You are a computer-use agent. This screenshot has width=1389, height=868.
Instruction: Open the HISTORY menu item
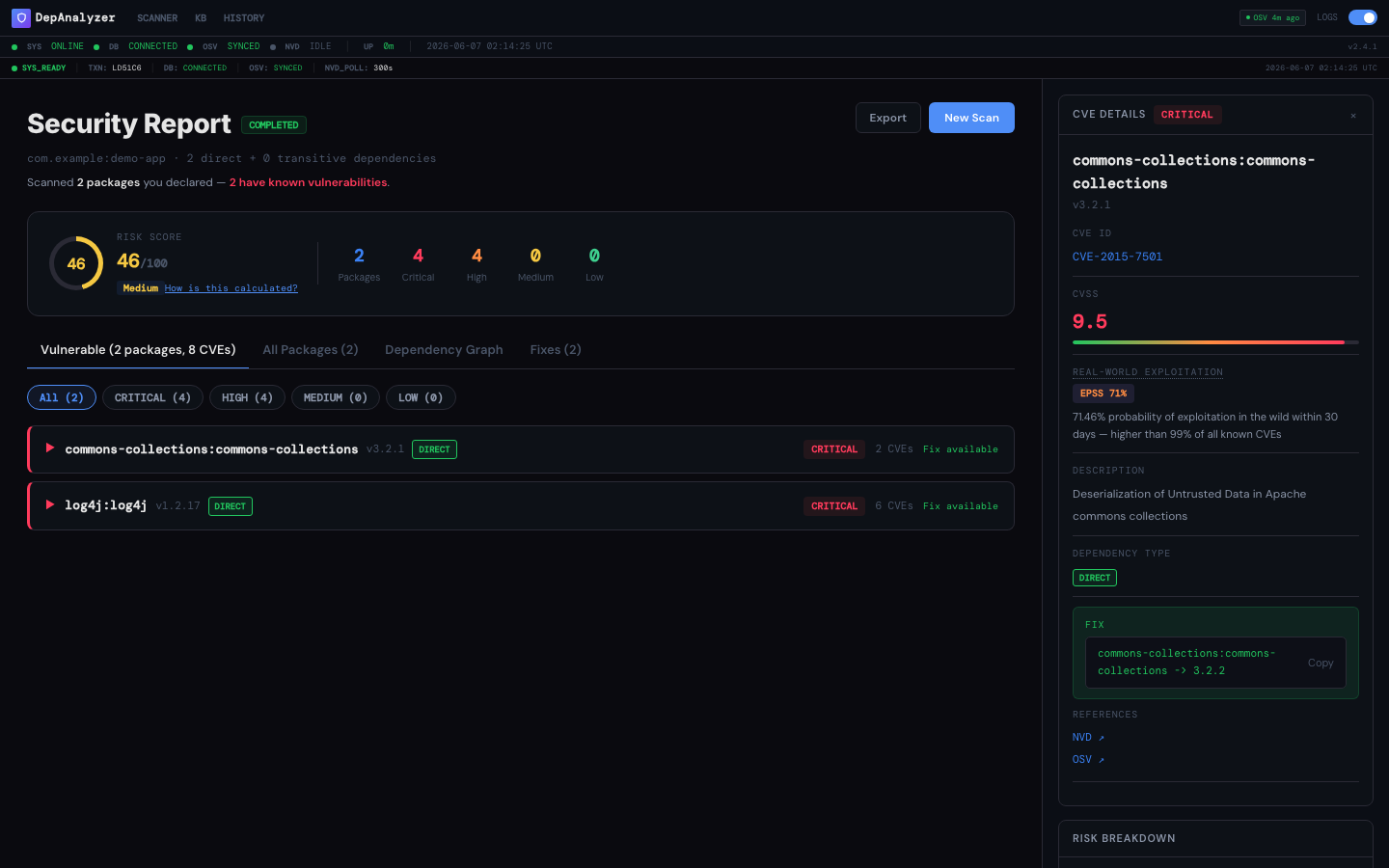pos(244,18)
